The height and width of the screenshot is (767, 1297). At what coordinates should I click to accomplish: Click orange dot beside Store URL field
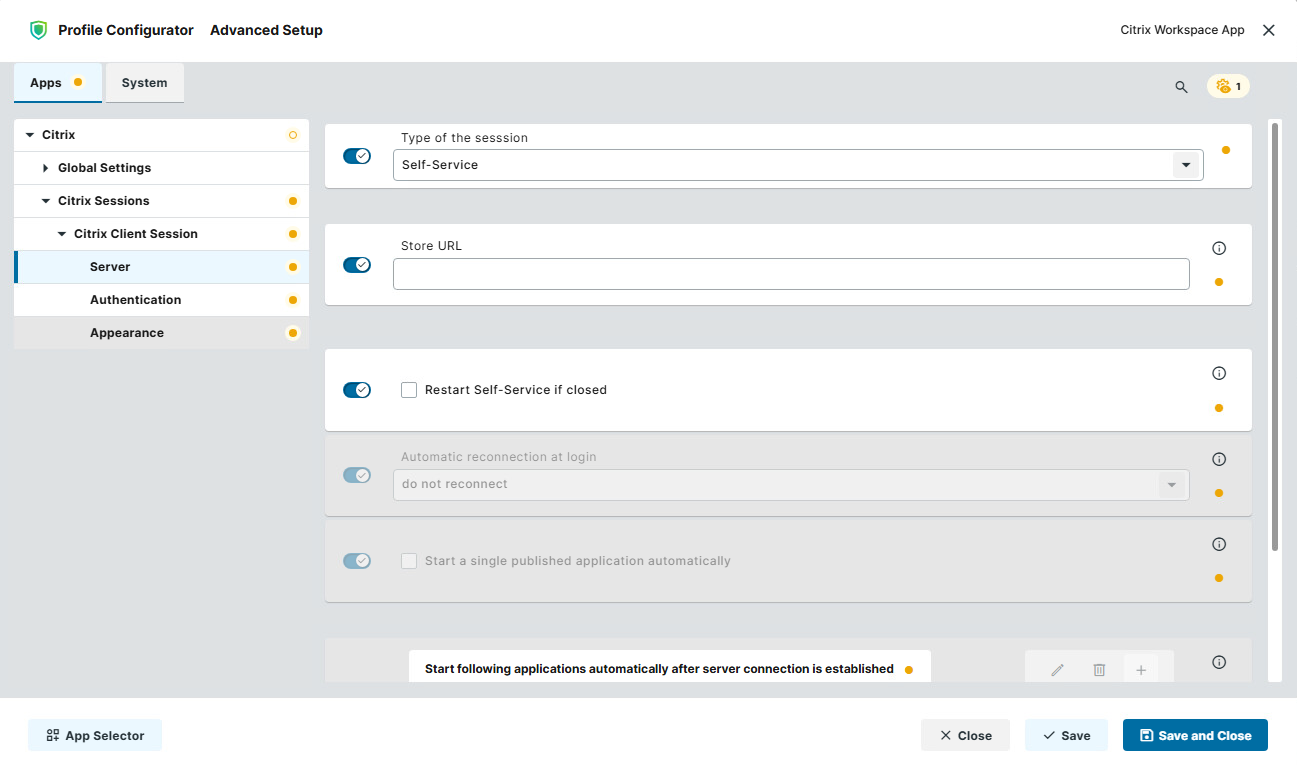point(1218,282)
